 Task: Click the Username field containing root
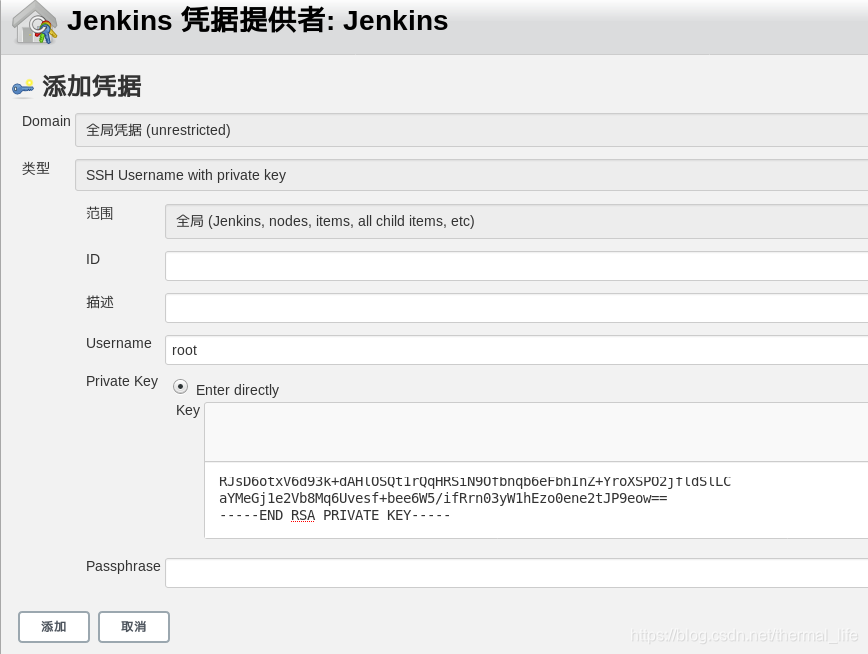[x=516, y=350]
